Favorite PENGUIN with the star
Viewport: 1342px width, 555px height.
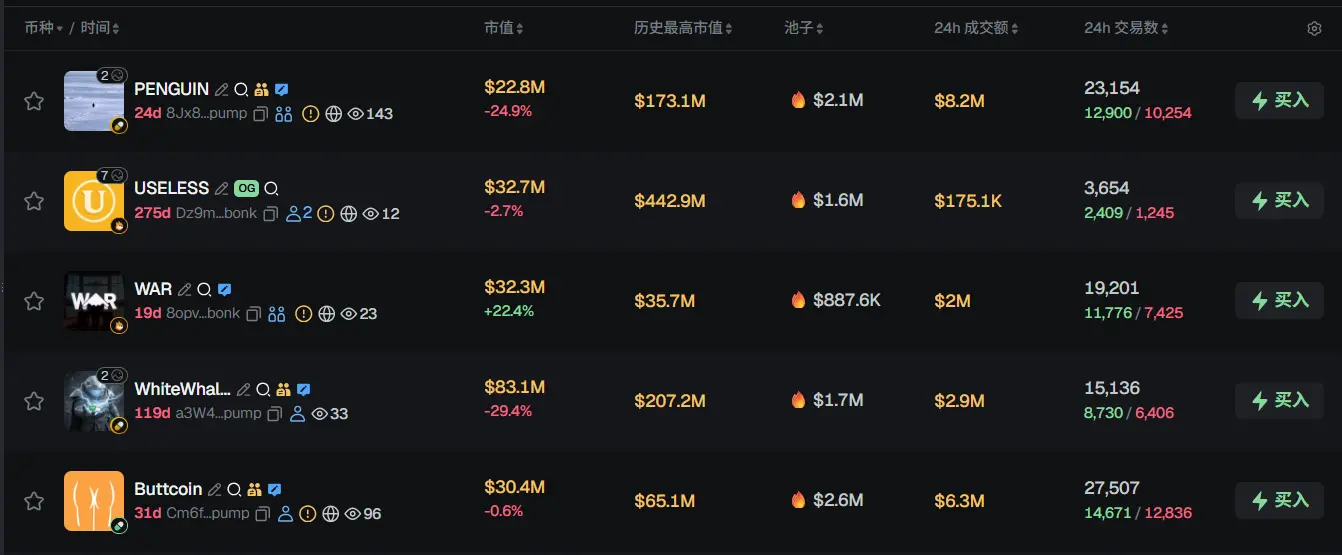pos(34,101)
